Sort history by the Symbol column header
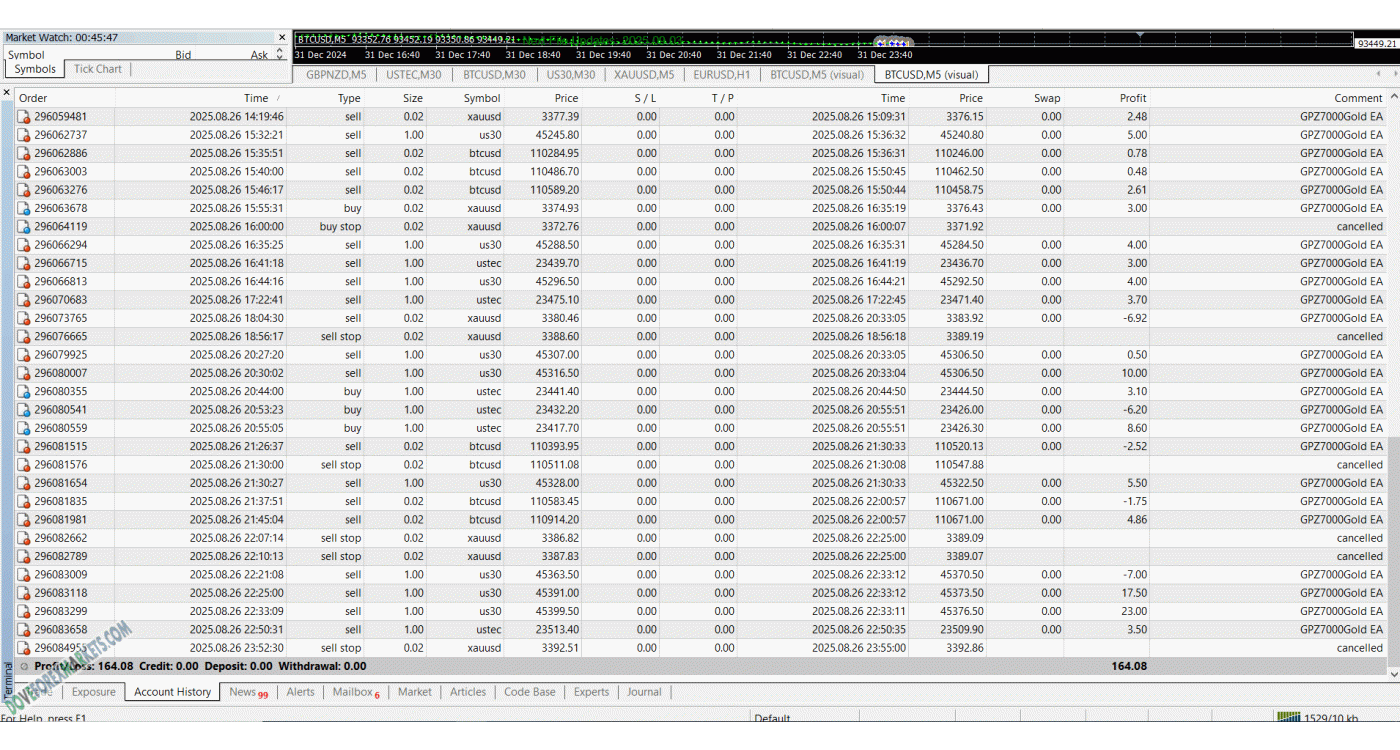 click(482, 98)
